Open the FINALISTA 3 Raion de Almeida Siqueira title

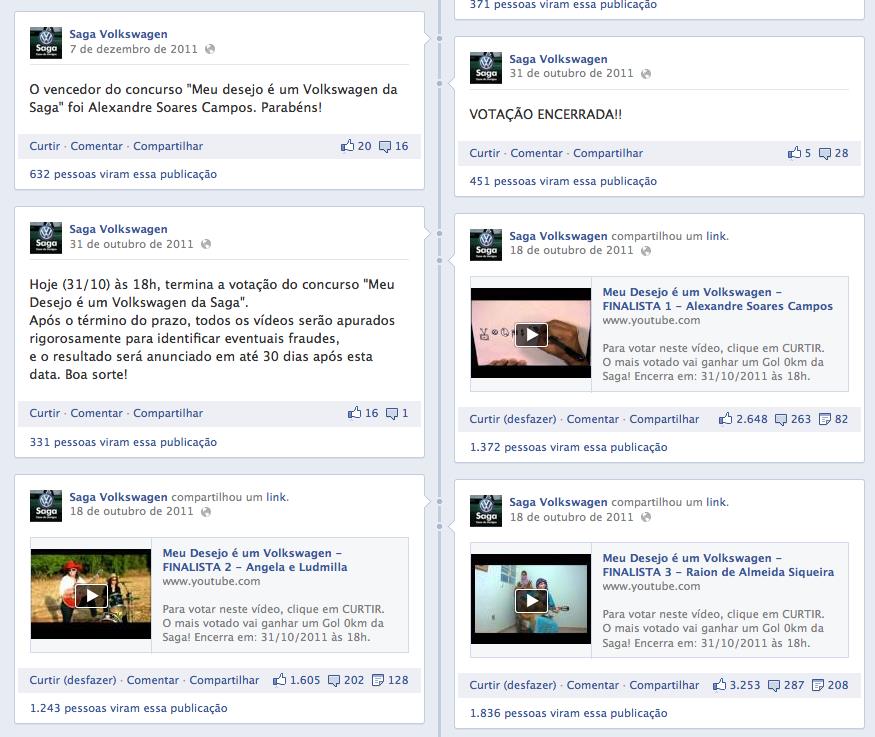pos(718,565)
